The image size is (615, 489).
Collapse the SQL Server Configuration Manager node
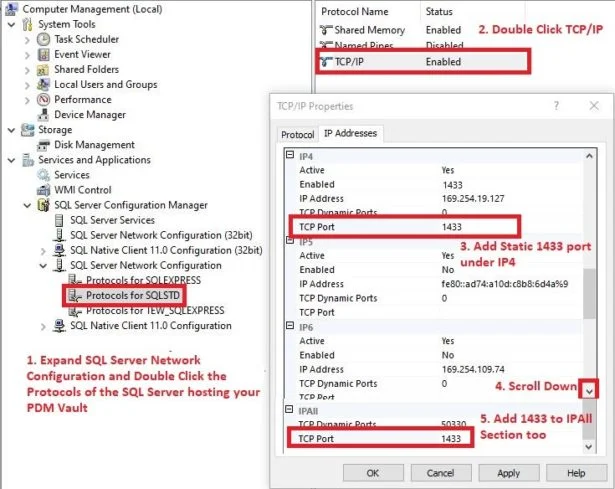pyautogui.click(x=27, y=205)
